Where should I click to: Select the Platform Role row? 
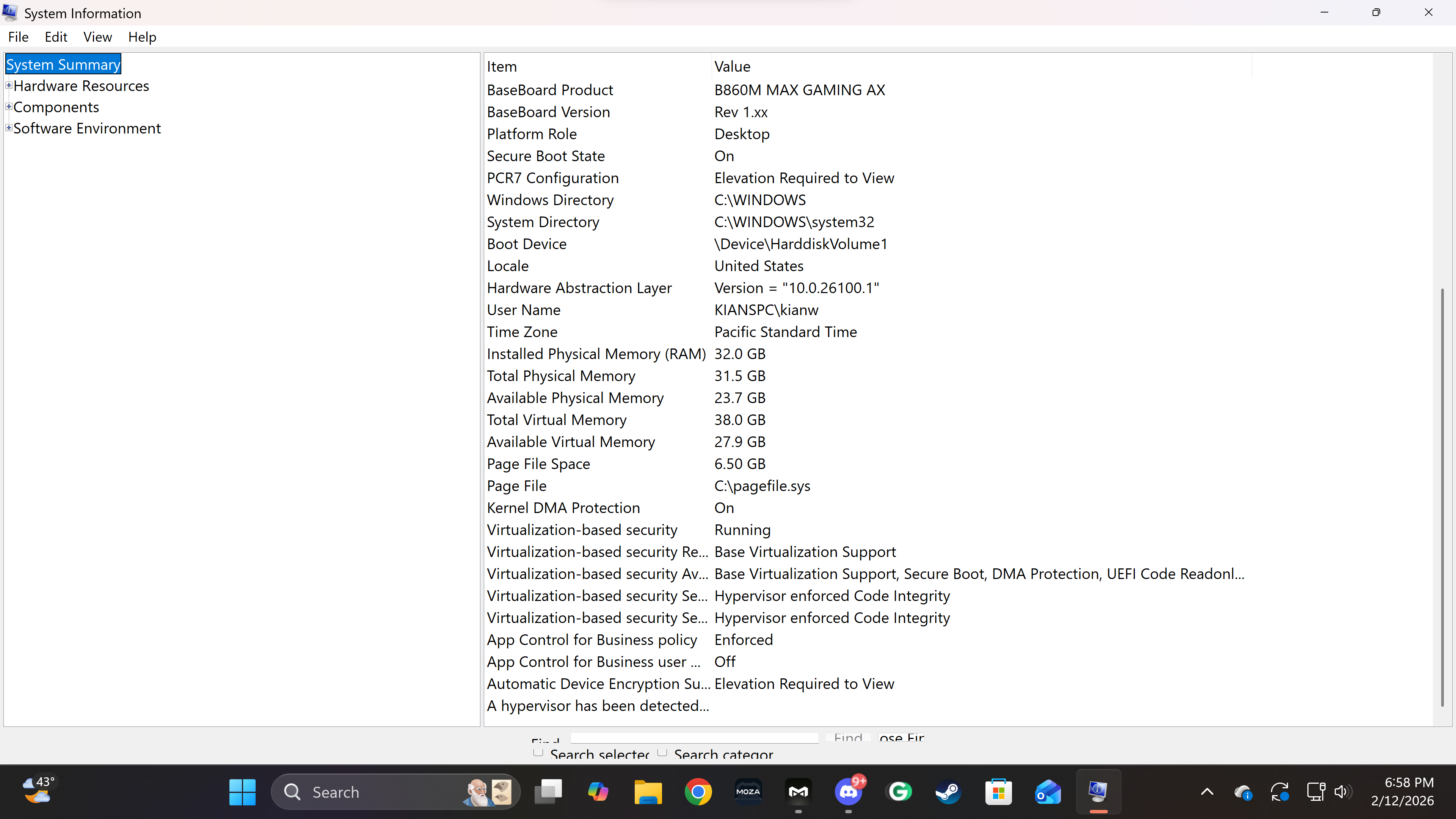tap(868, 134)
